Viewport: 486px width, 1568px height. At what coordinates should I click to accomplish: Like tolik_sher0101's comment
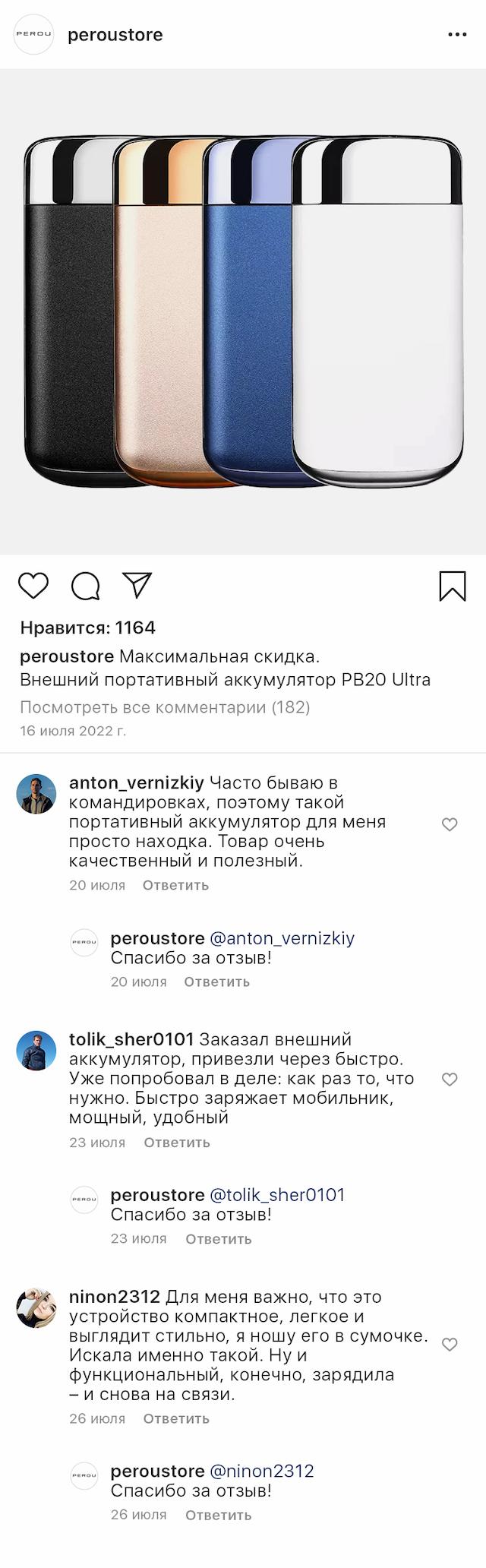coord(450,1080)
